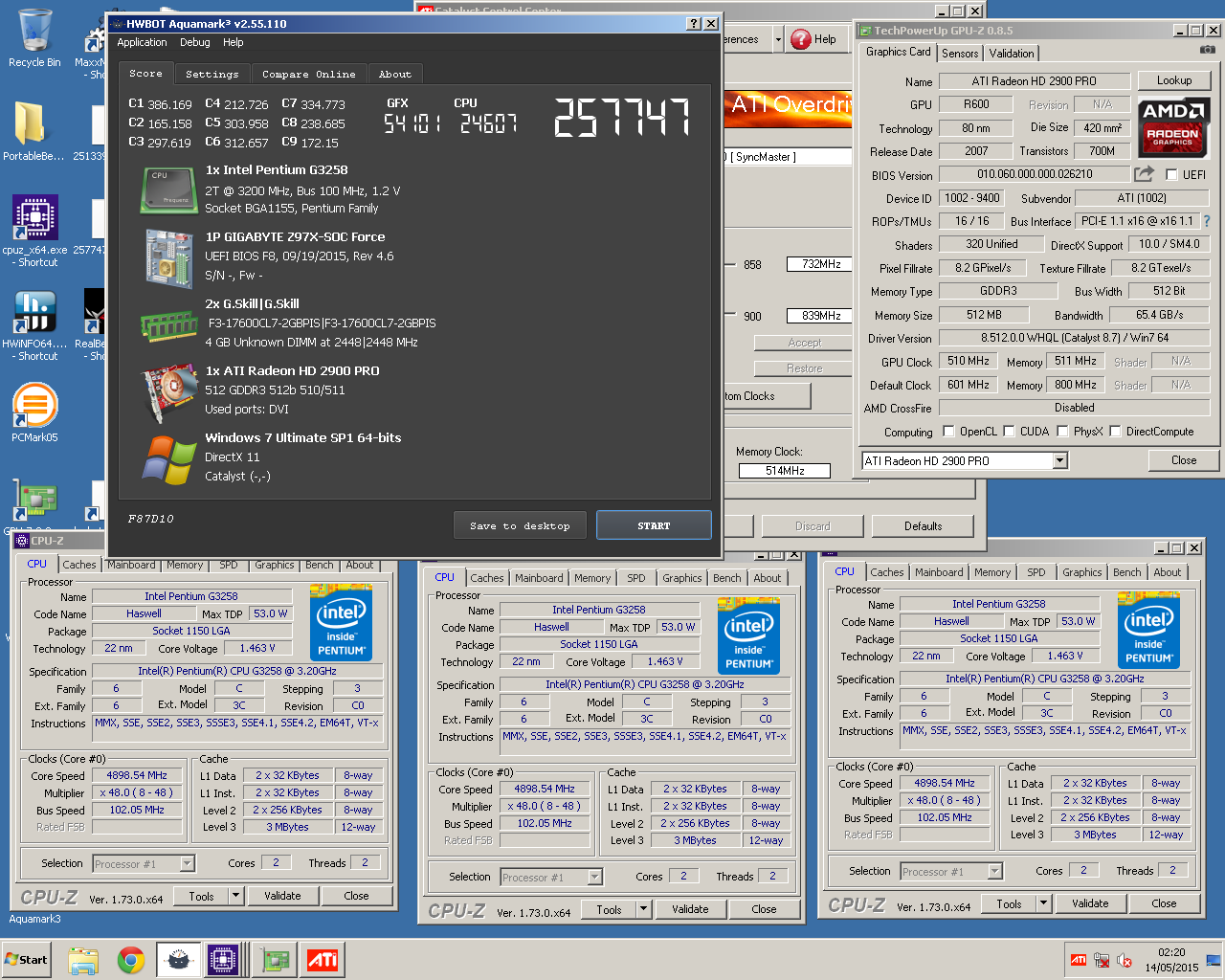Switch to the Sensors tab in GPU-Z

pos(960,54)
